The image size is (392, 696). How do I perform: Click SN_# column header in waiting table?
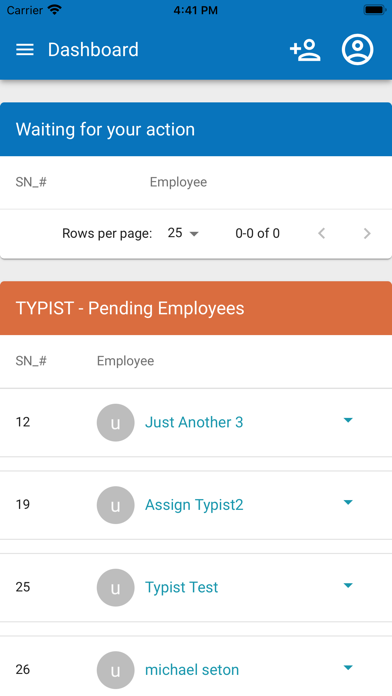(31, 182)
